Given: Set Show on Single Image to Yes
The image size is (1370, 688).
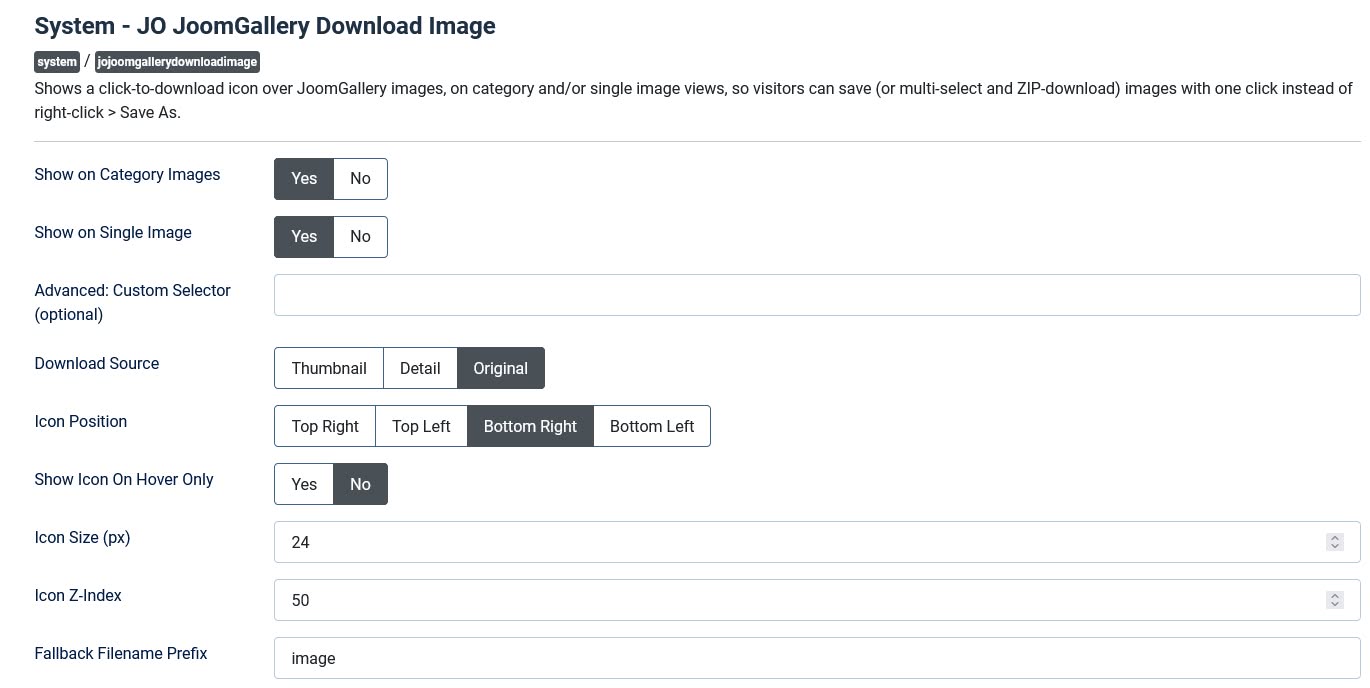Looking at the screenshot, I should click(304, 236).
